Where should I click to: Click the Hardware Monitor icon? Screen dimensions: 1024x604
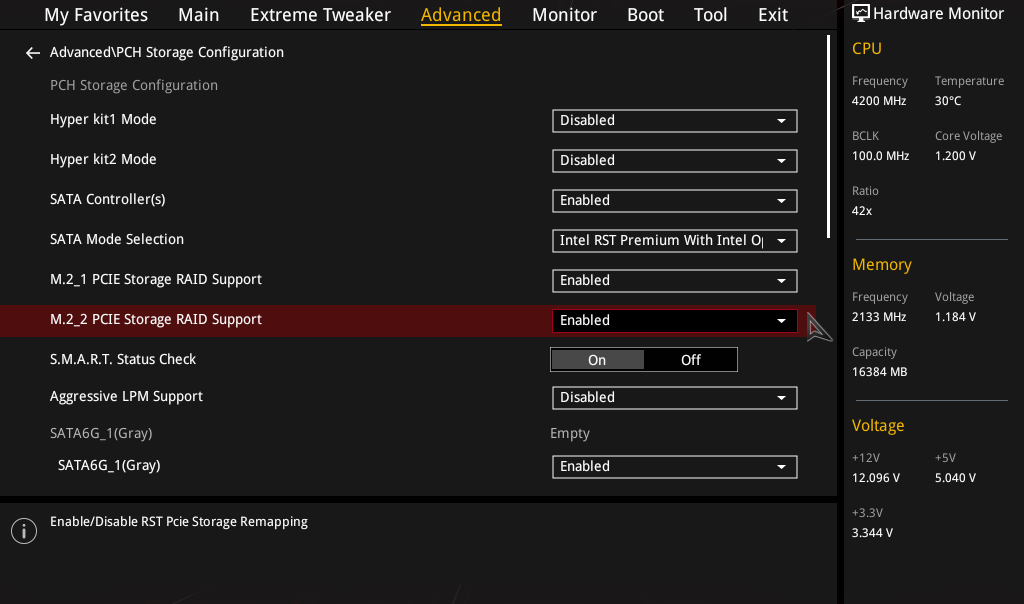861,13
